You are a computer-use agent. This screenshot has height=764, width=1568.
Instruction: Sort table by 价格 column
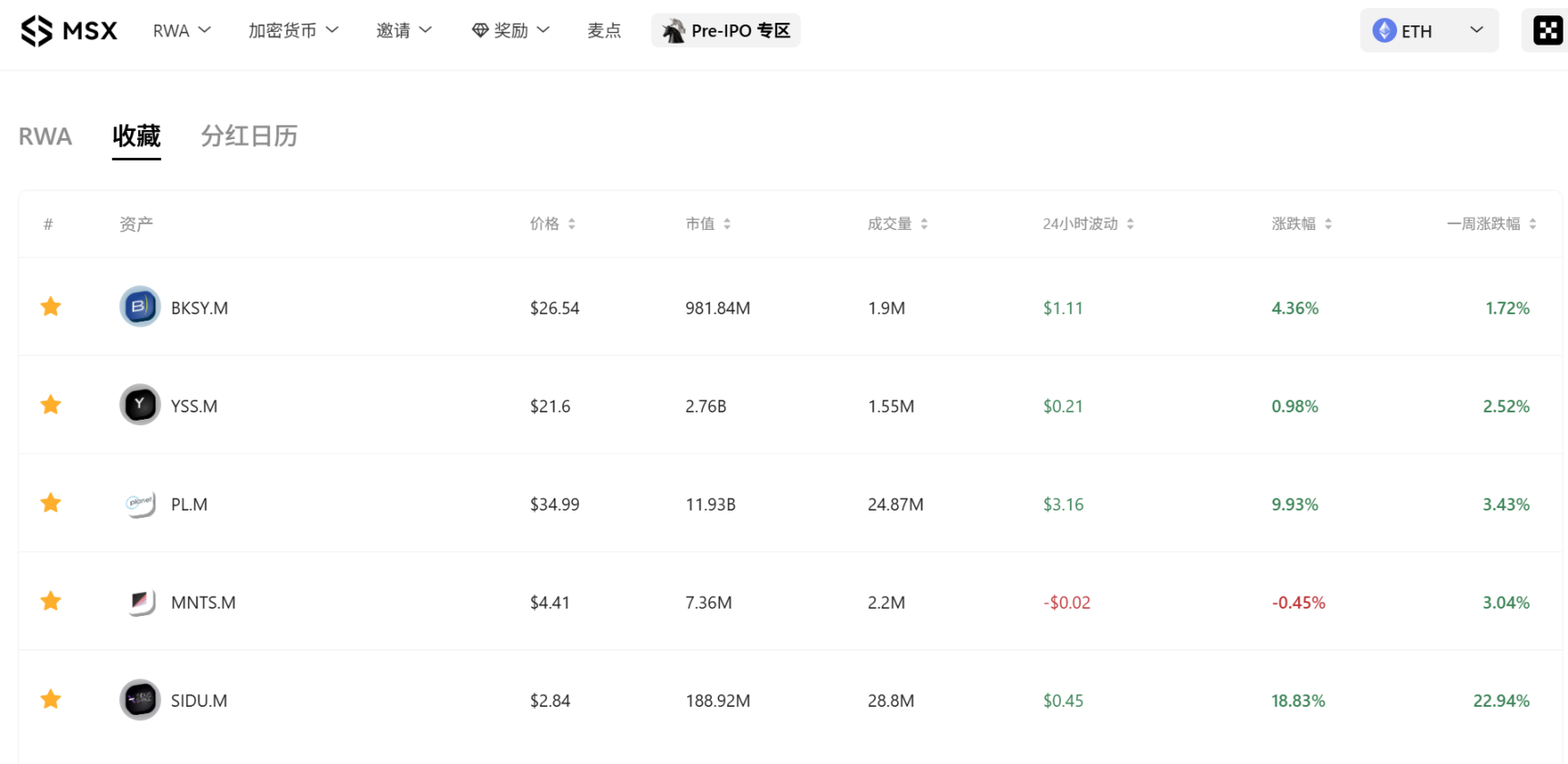[553, 223]
